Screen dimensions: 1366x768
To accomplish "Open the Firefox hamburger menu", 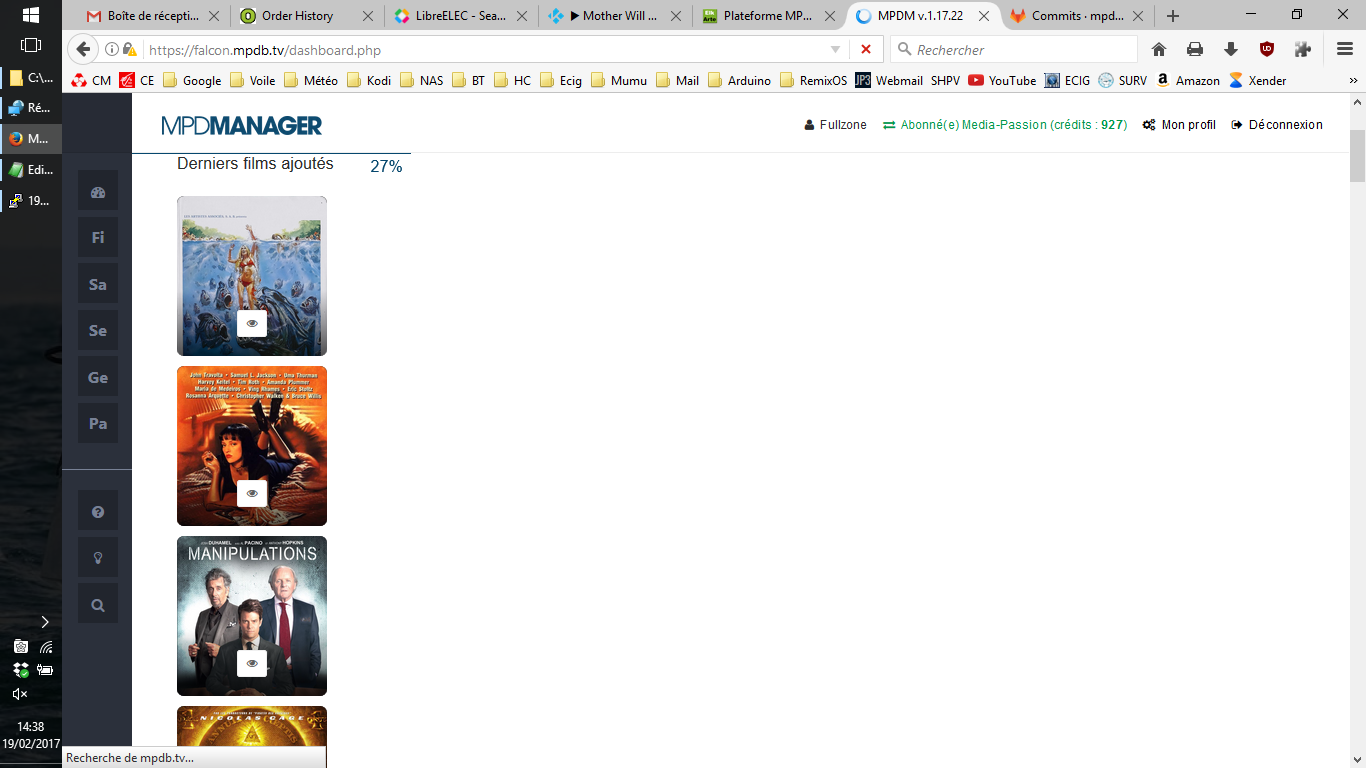I will [1345, 50].
